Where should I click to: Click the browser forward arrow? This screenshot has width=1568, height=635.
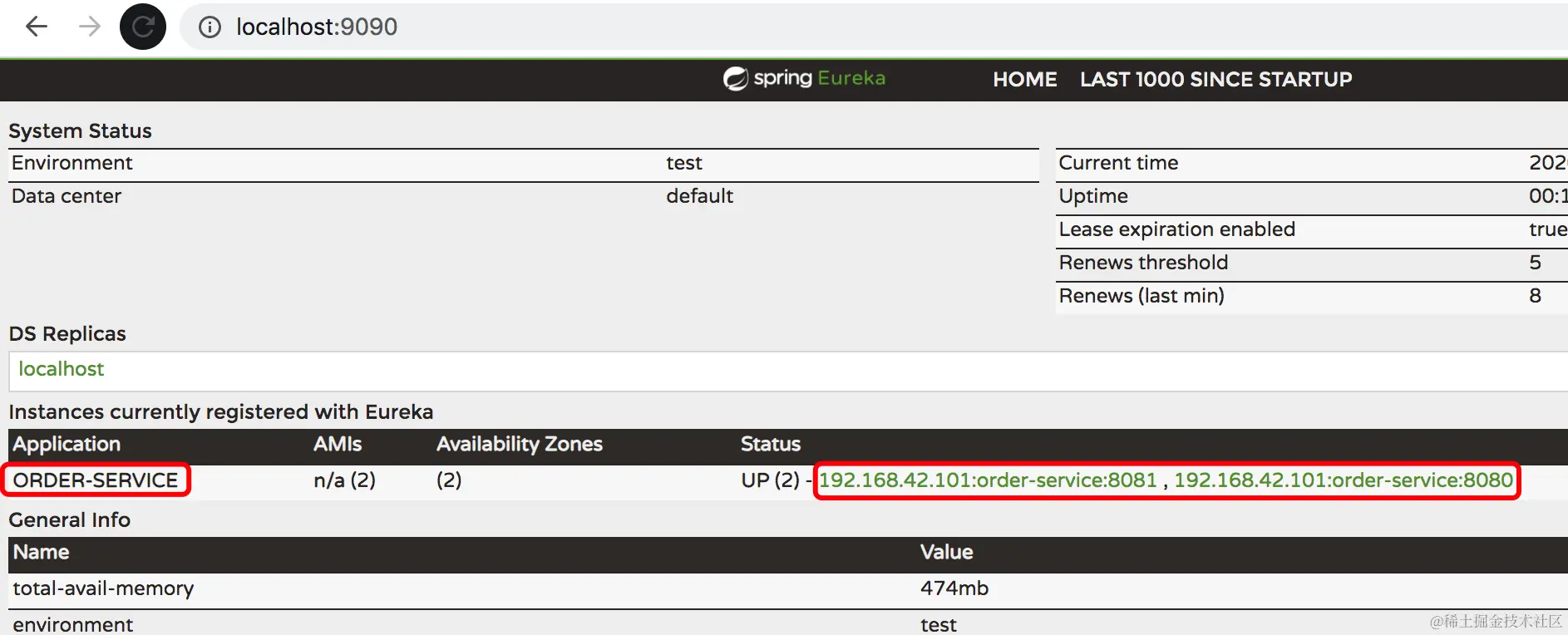click(x=89, y=27)
